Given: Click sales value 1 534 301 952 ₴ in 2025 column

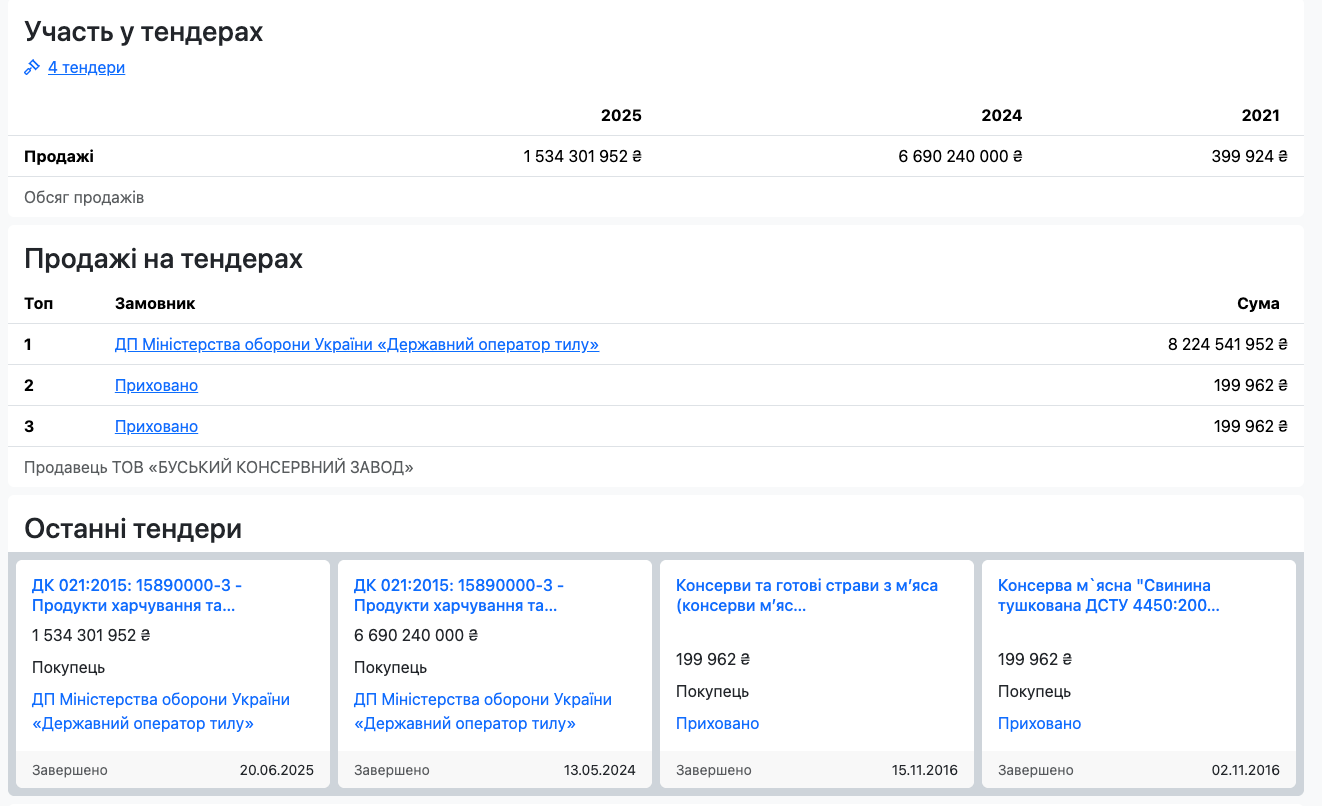Looking at the screenshot, I should click(x=583, y=156).
